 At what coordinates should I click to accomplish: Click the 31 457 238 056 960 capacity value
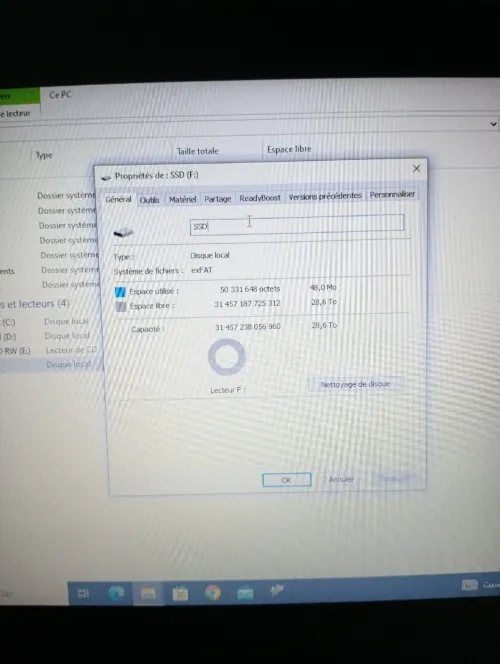pyautogui.click(x=248, y=327)
